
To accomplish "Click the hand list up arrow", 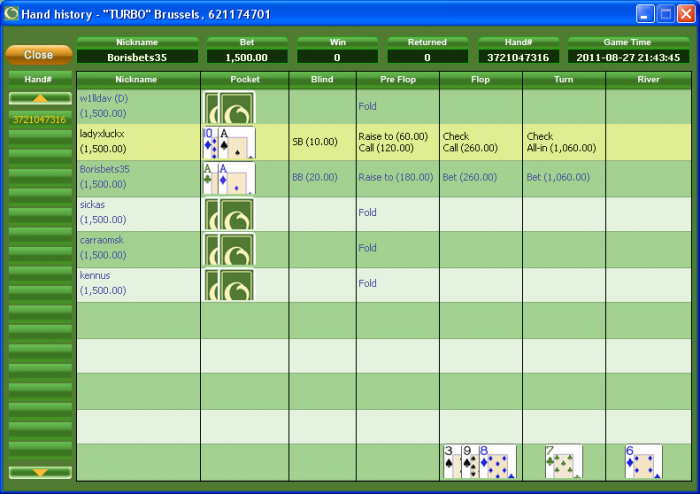I will (40, 98).
